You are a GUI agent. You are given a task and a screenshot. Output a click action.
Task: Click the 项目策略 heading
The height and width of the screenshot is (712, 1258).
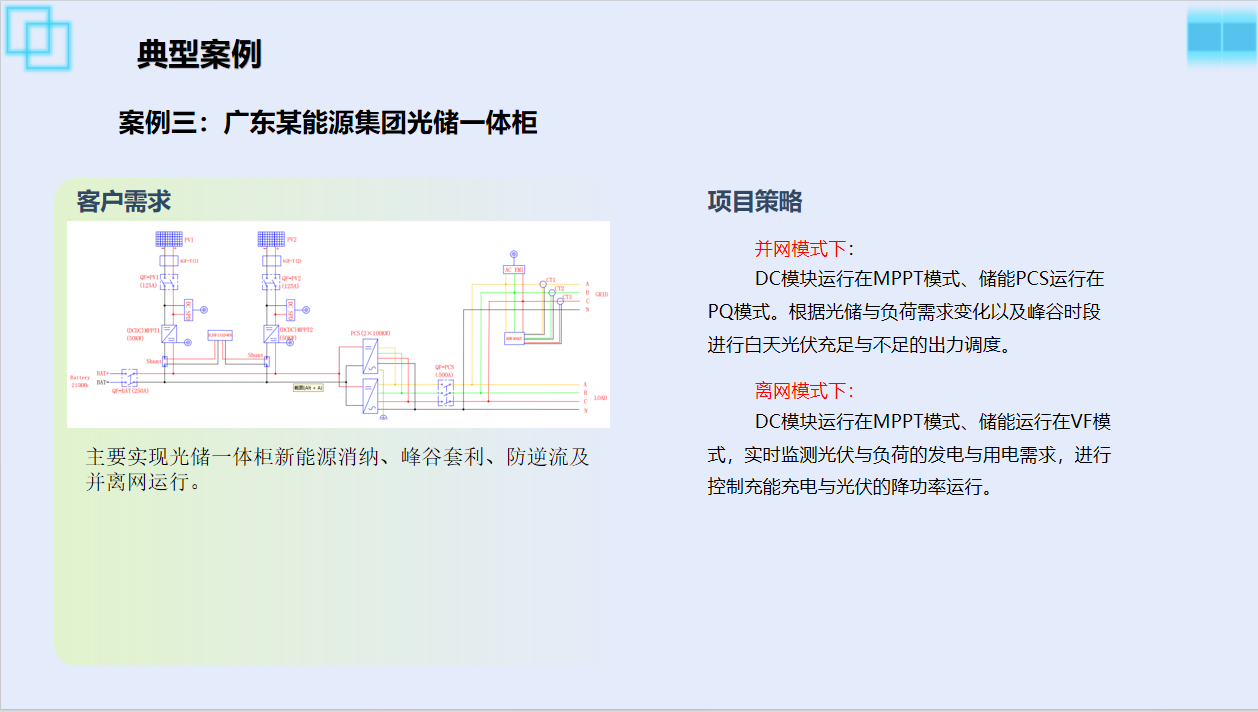coord(755,201)
